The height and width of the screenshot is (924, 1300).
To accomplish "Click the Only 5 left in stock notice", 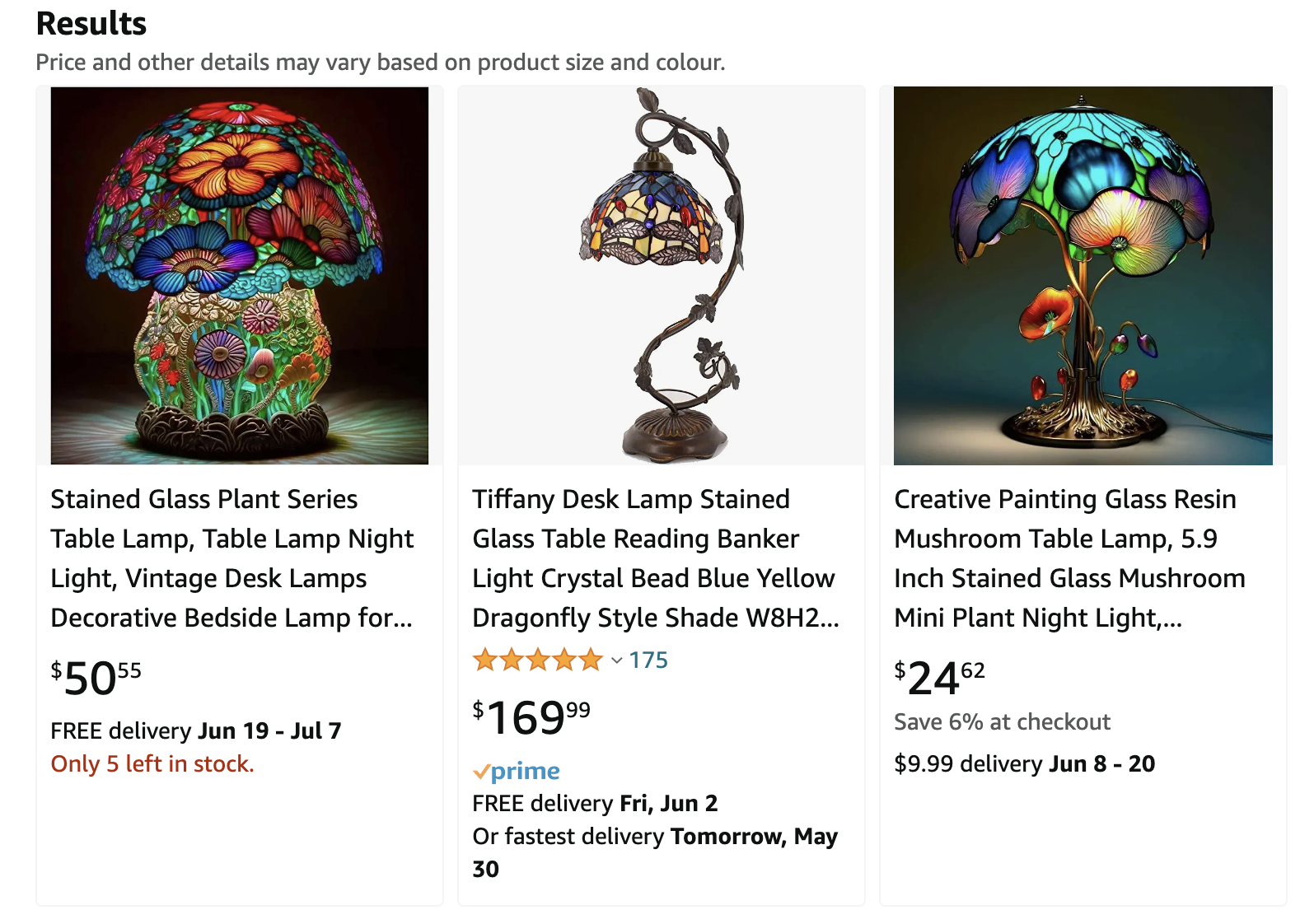I will [x=152, y=764].
